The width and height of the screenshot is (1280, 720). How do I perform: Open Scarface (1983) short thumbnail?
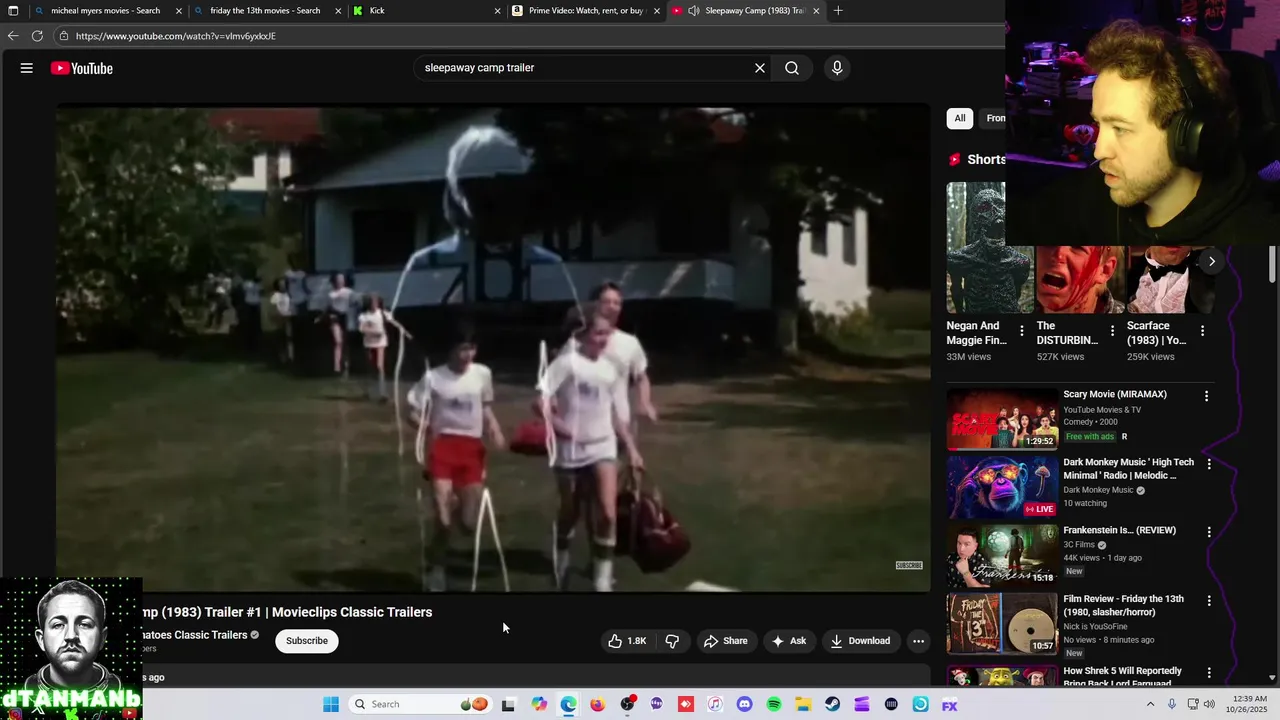1170,279
